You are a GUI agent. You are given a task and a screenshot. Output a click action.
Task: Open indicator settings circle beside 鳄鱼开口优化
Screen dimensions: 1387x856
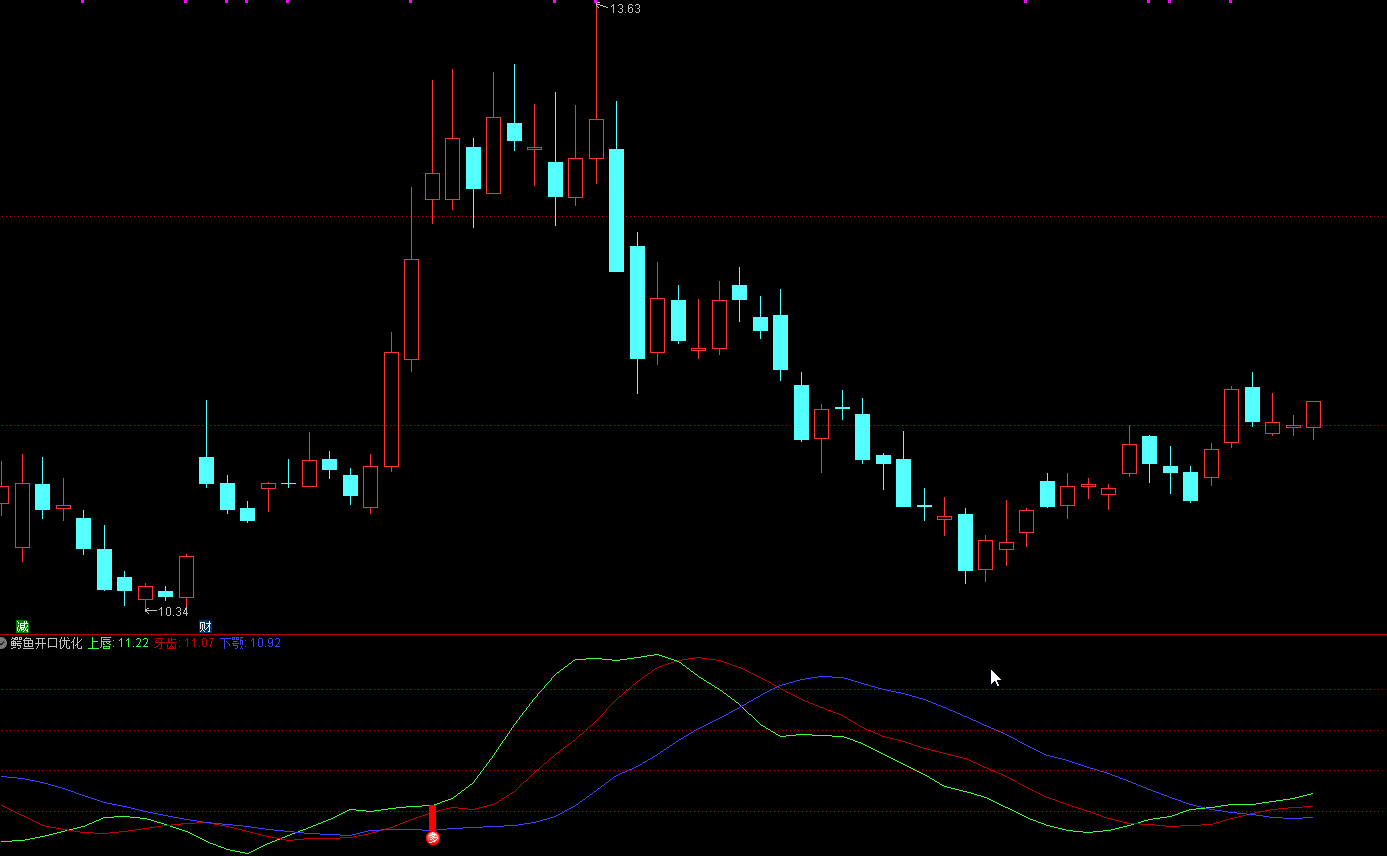tap(4, 644)
